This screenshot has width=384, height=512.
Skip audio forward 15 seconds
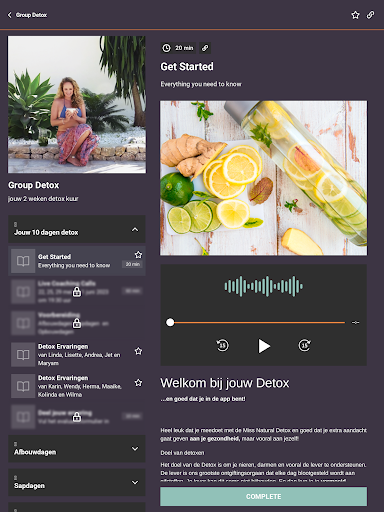pos(304,345)
